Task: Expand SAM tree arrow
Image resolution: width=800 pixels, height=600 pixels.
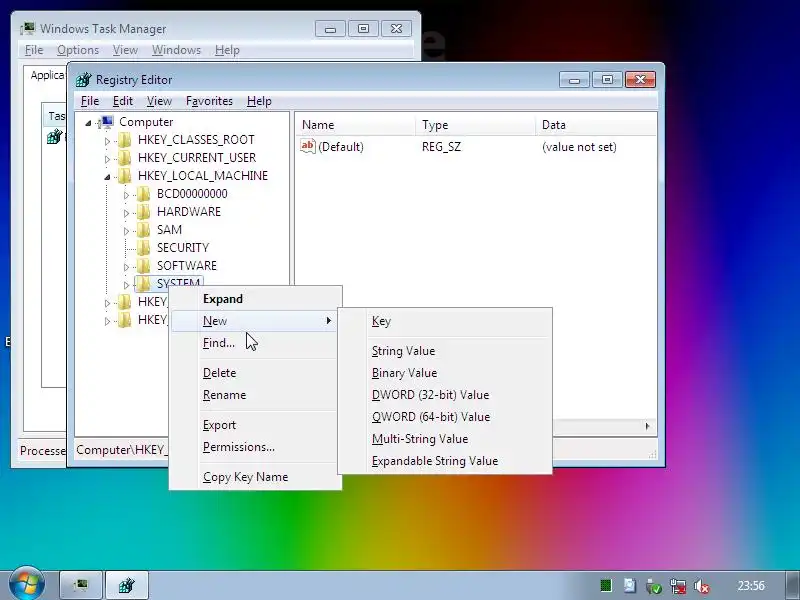Action: pos(127,231)
